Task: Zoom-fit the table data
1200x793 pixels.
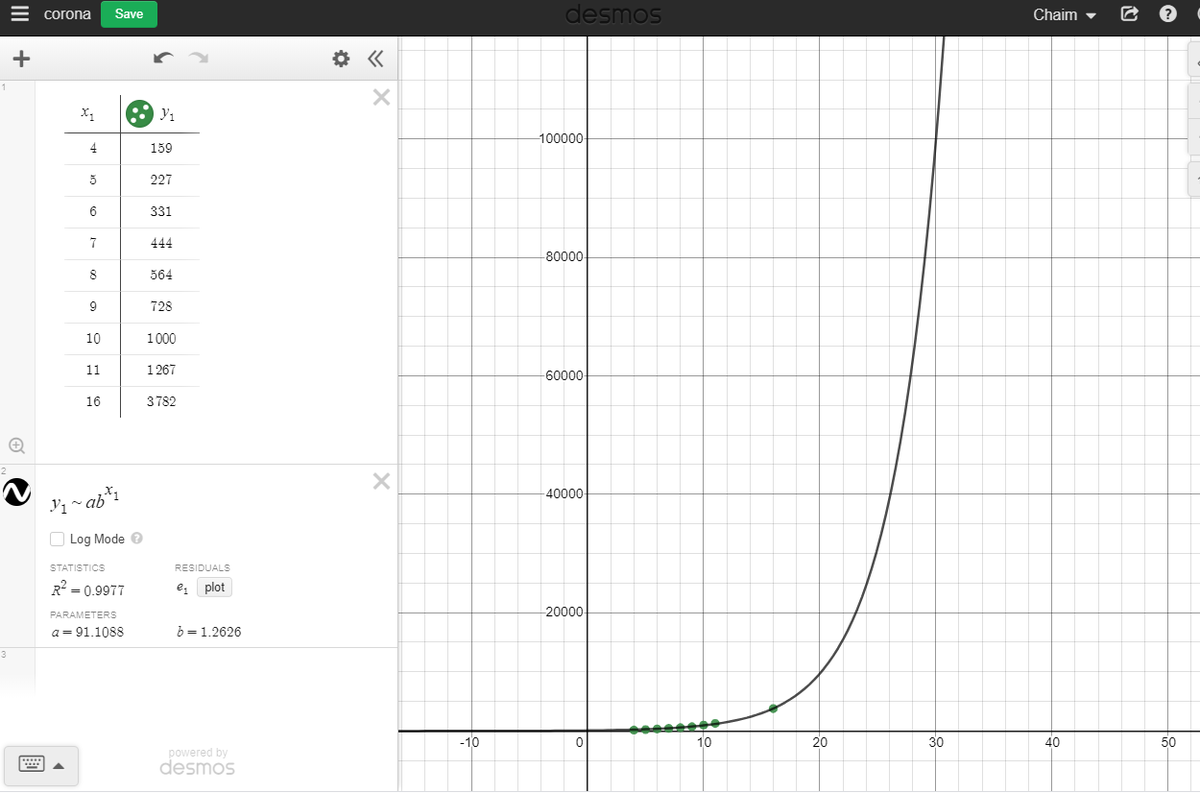Action: pyautogui.click(x=16, y=444)
